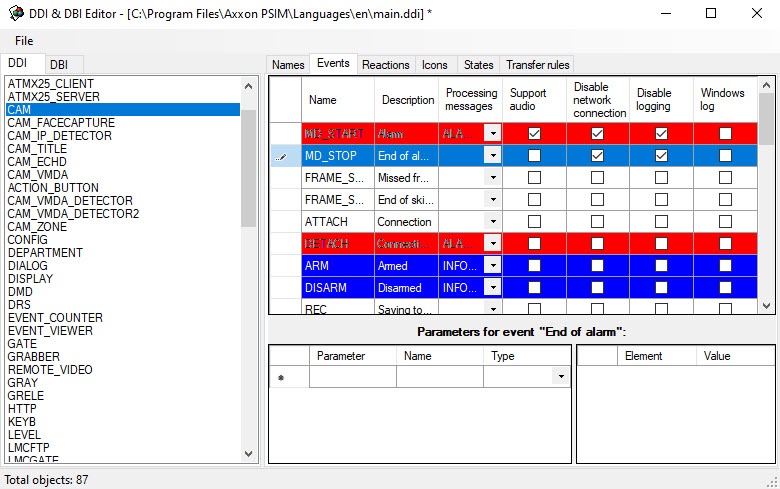This screenshot has width=780, height=489.
Task: Click the pencil edit marker beside MD_STOP
Action: 285,156
